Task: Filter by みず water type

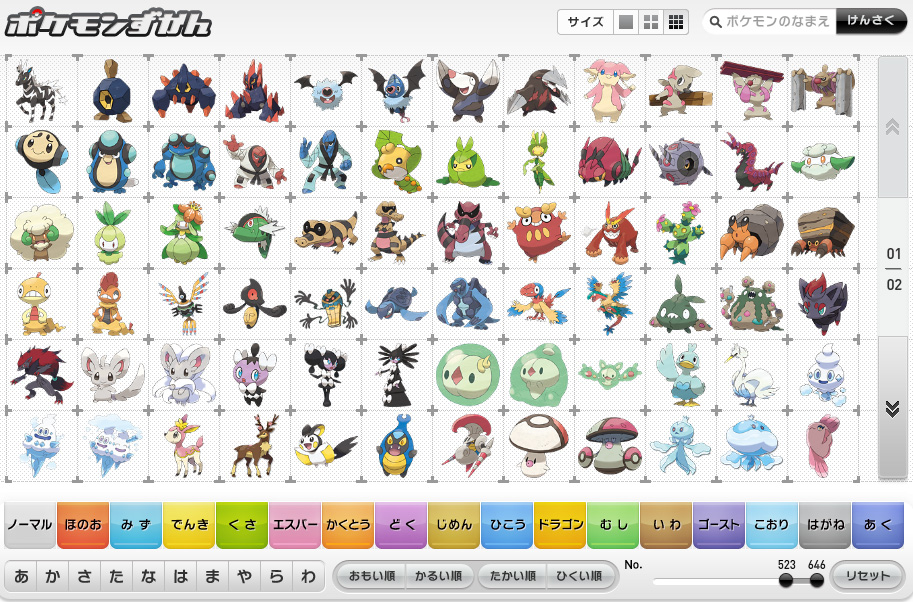Action: coord(136,525)
